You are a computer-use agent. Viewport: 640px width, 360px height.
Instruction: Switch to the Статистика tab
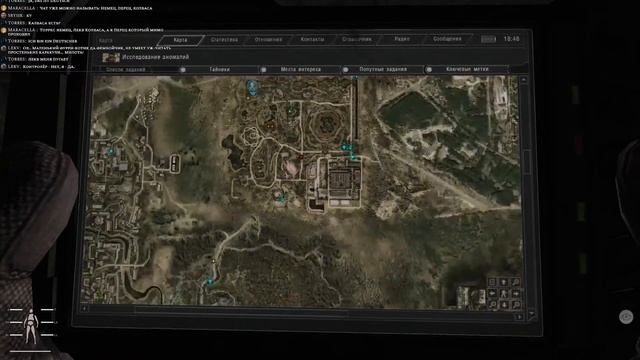tap(224, 40)
